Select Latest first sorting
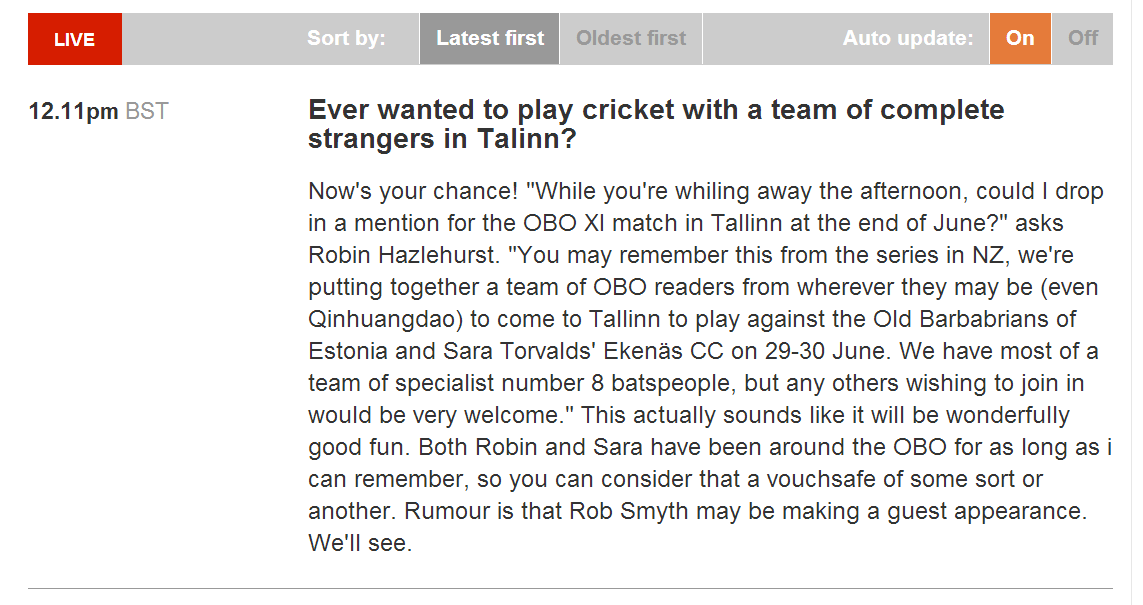1143x605 pixels. tap(490, 39)
